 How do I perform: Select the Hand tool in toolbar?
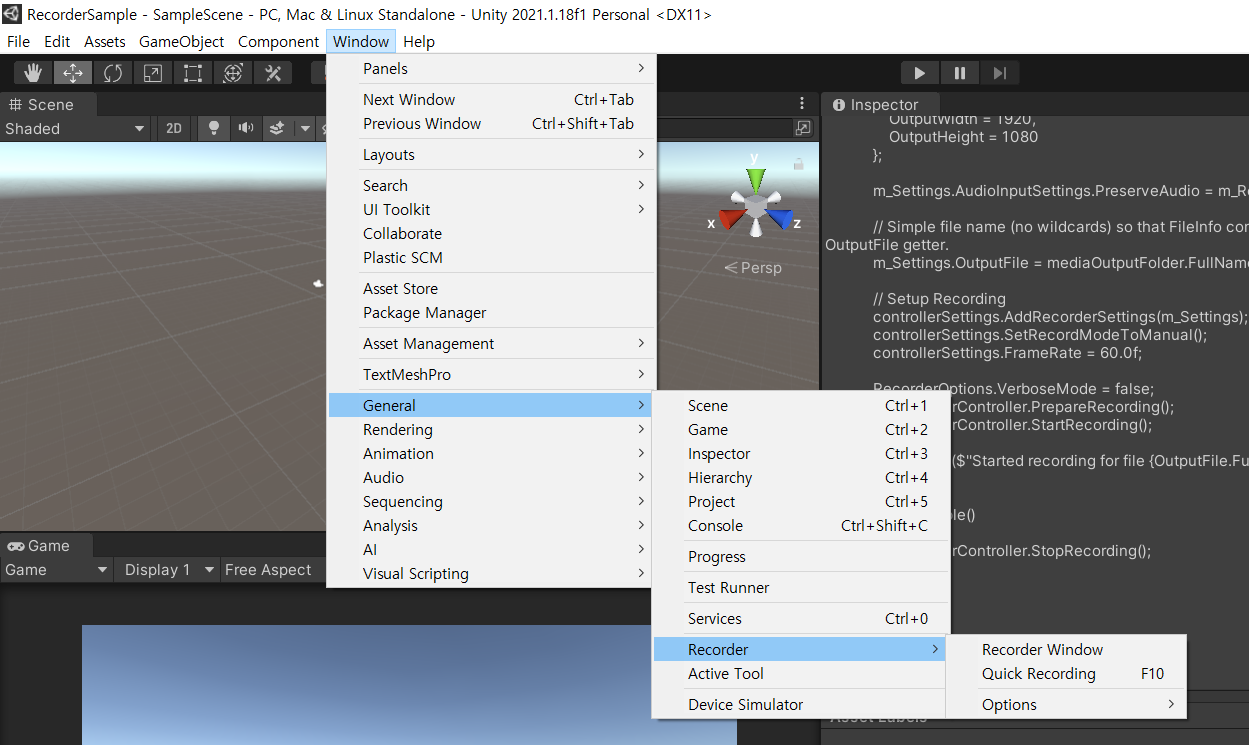point(33,73)
